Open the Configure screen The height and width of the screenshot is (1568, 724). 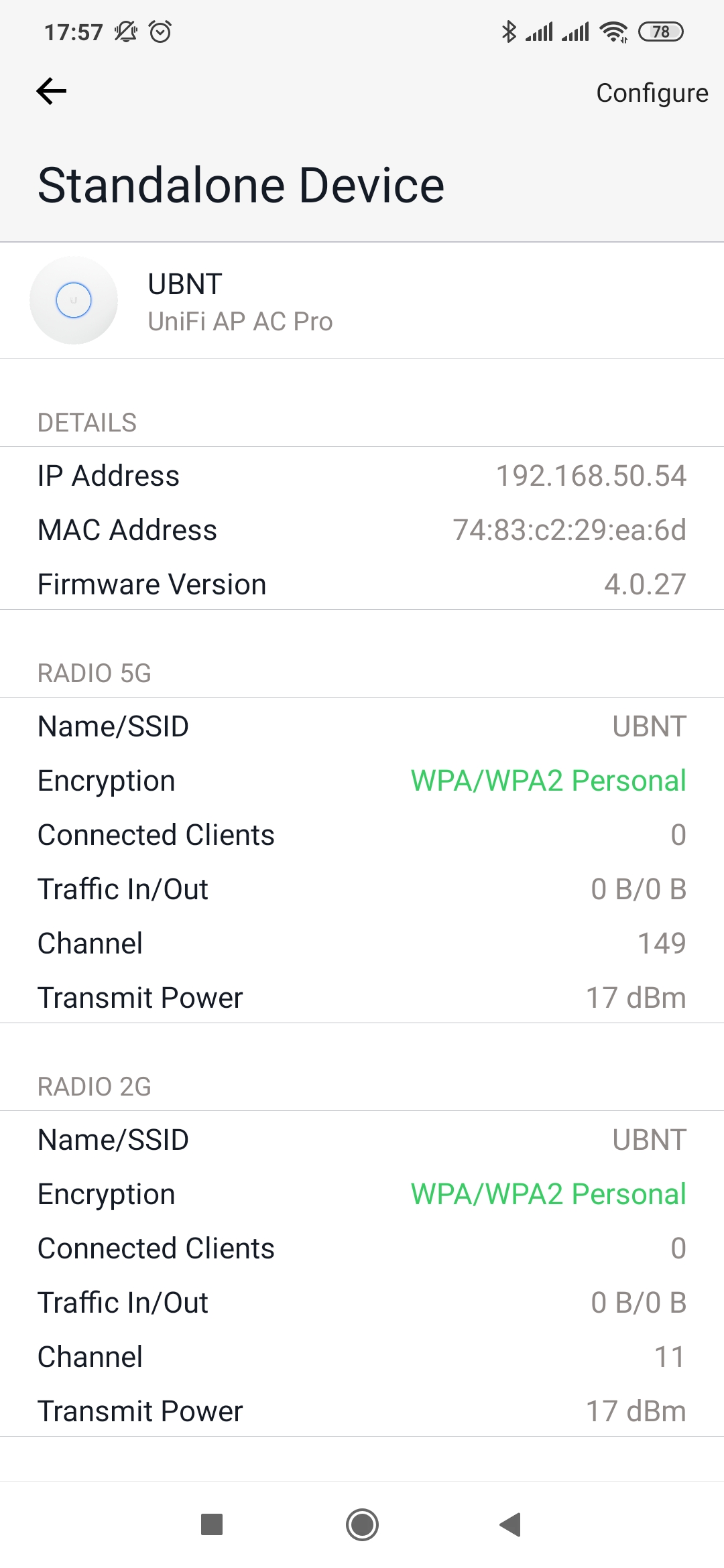[652, 92]
